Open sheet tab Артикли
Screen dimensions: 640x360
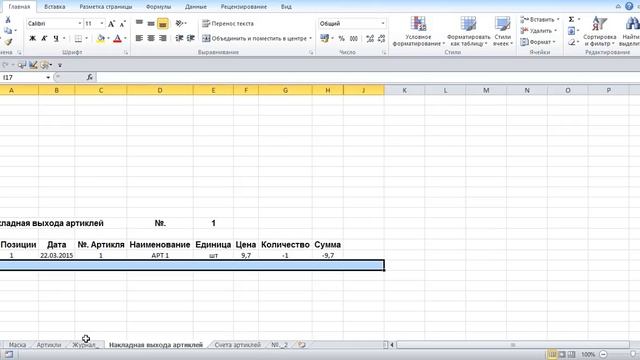coord(49,345)
